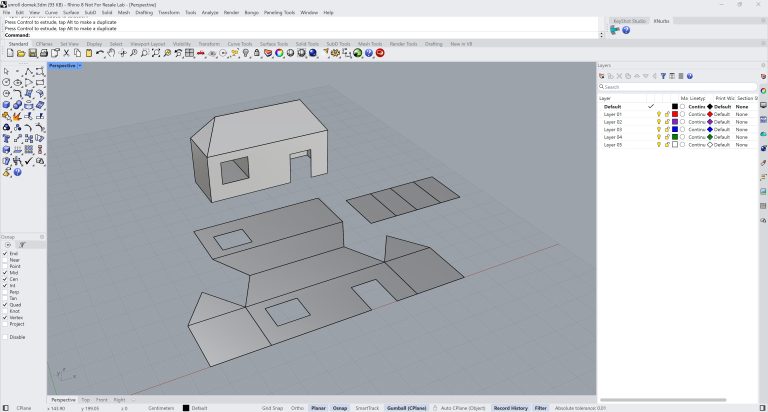Click the New file icon in Standard toolbar

[x=10, y=53]
